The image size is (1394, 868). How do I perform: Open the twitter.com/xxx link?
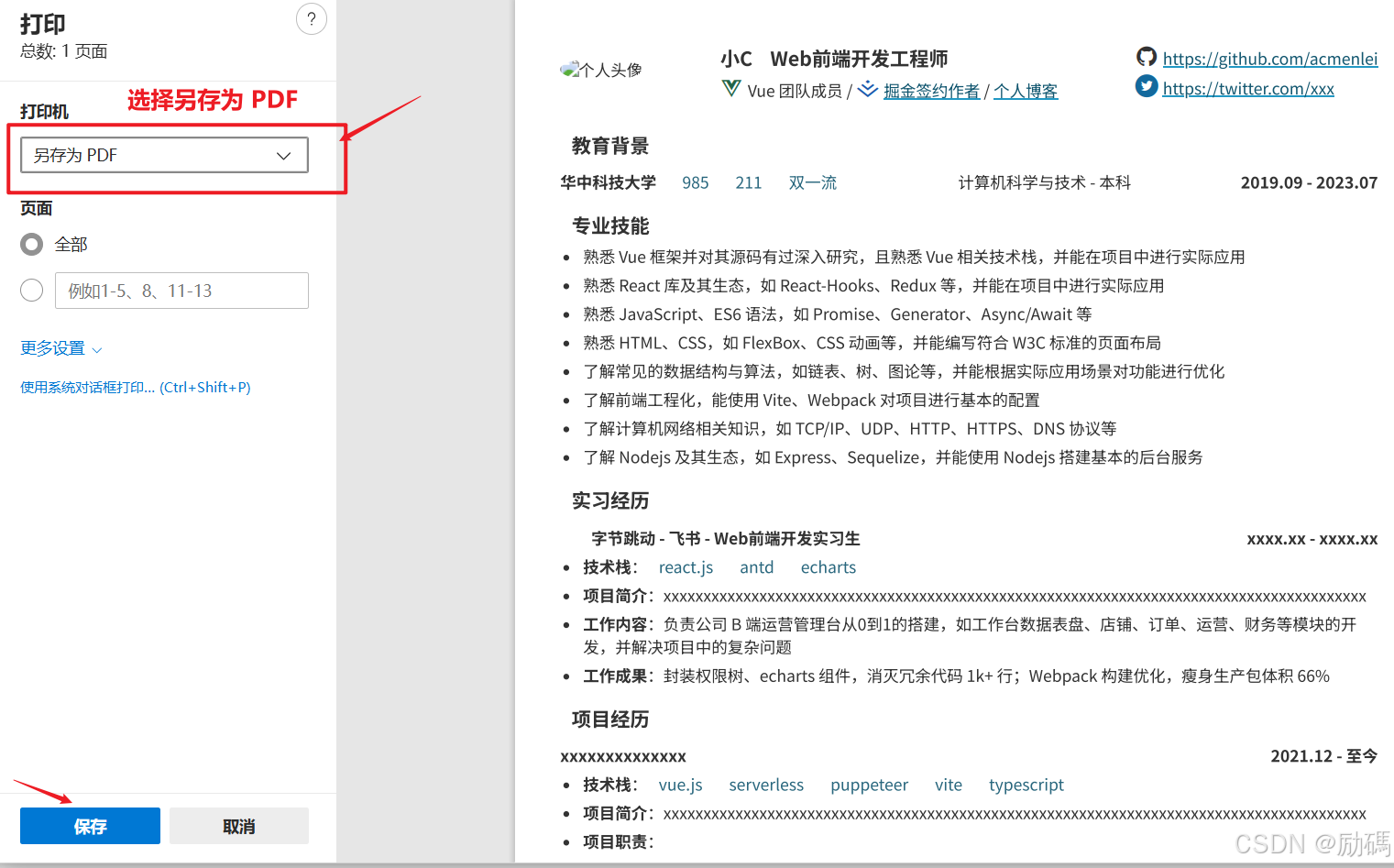[1247, 88]
